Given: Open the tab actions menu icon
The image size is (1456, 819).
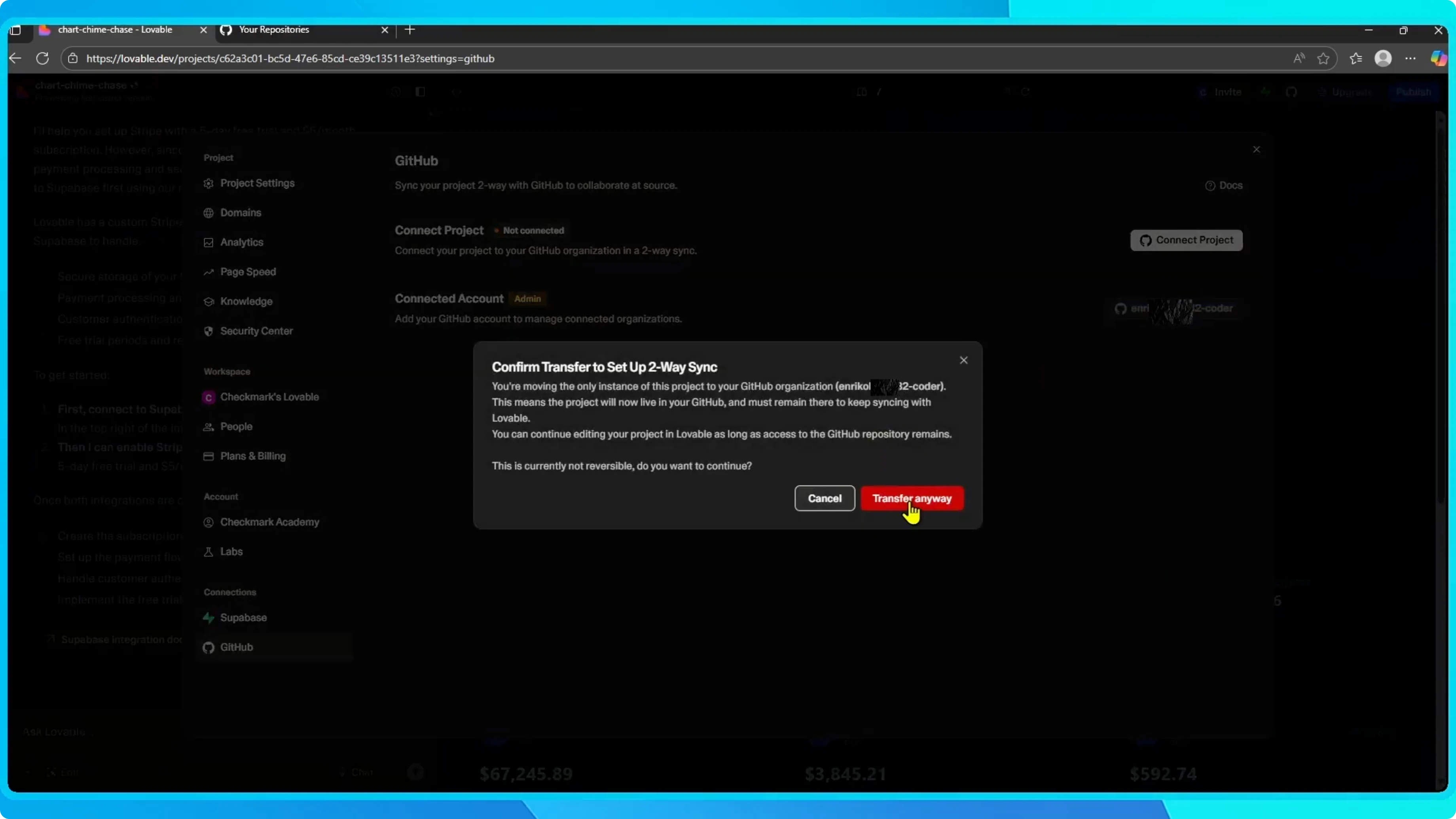Looking at the screenshot, I should (16, 30).
